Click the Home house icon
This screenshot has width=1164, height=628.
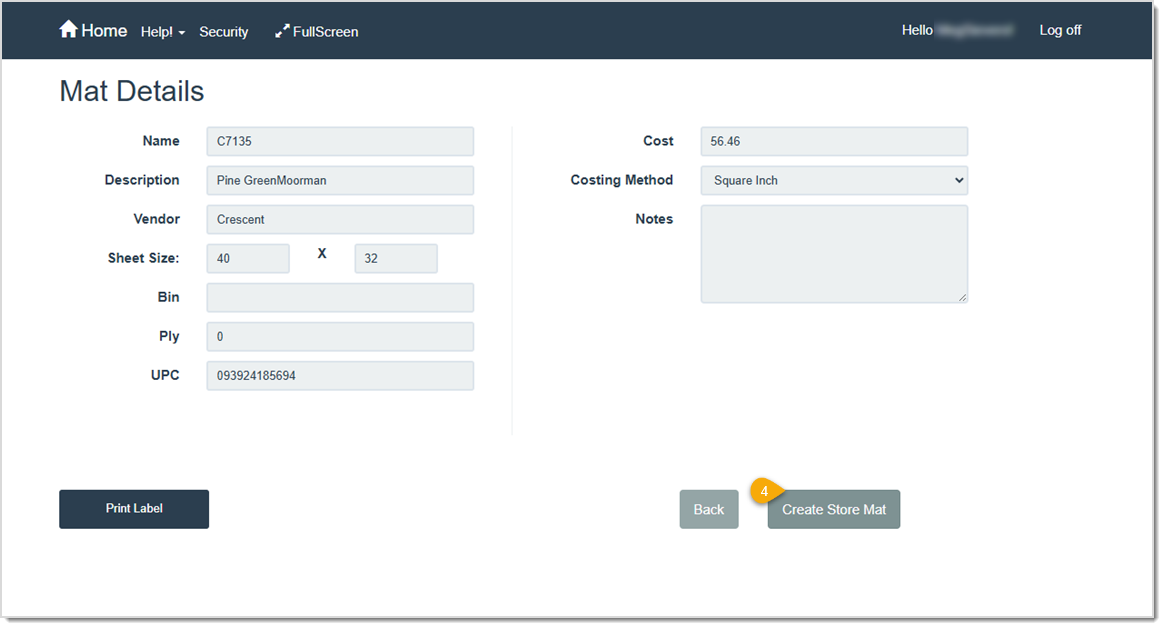pyautogui.click(x=69, y=29)
